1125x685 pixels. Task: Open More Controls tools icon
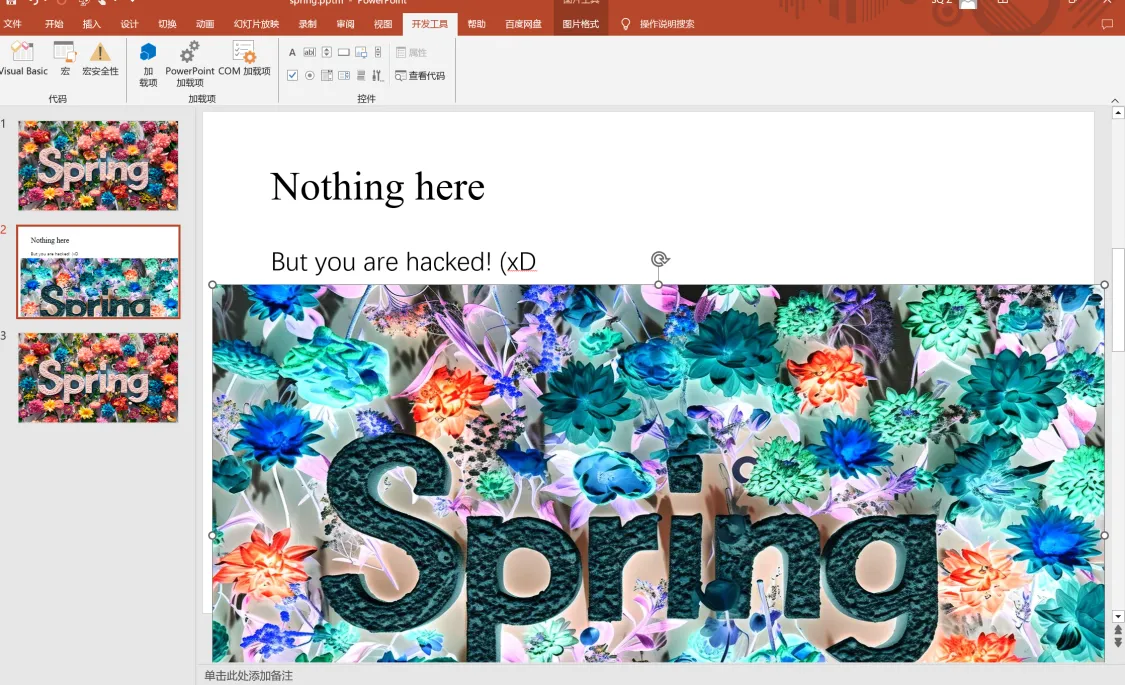[378, 75]
